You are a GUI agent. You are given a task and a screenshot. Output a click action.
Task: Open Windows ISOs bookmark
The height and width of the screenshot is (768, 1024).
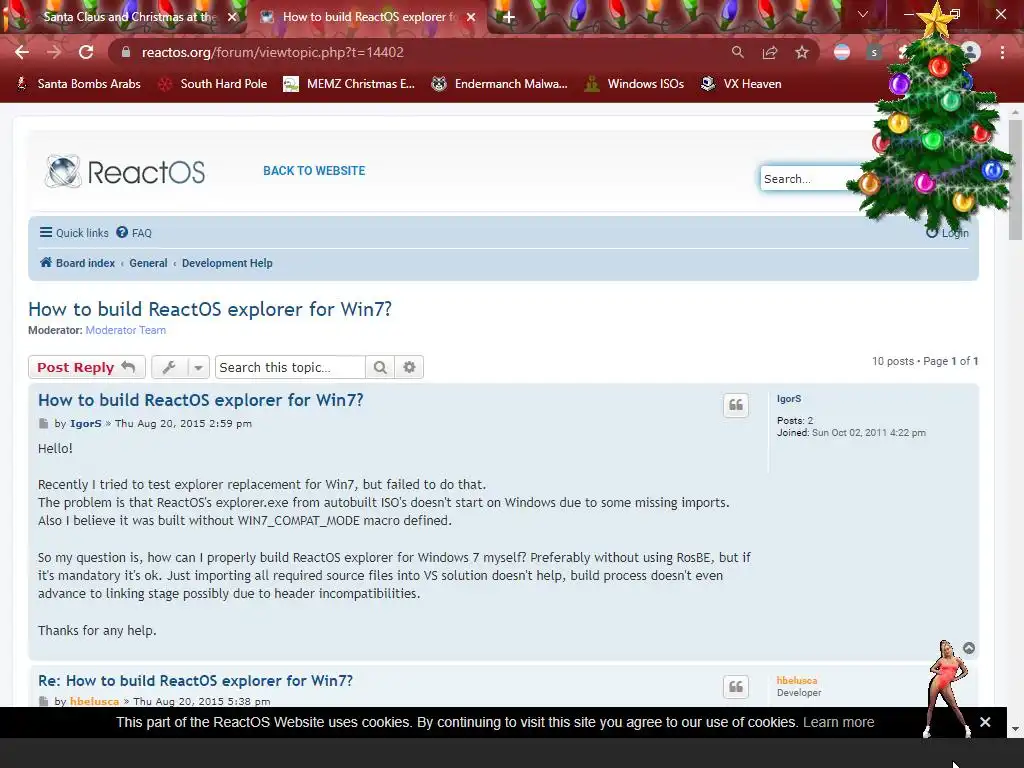(x=634, y=84)
